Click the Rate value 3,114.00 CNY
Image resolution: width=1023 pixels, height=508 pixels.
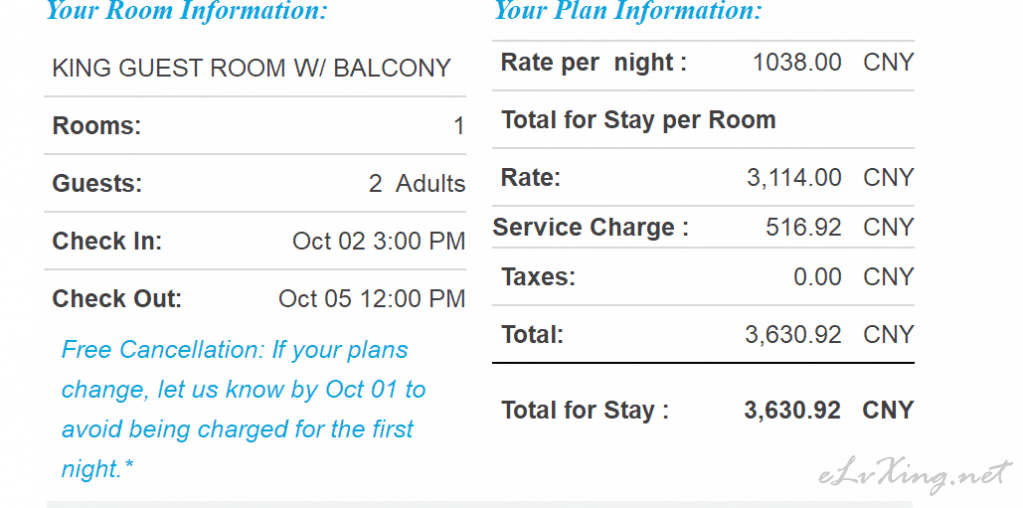tap(830, 177)
